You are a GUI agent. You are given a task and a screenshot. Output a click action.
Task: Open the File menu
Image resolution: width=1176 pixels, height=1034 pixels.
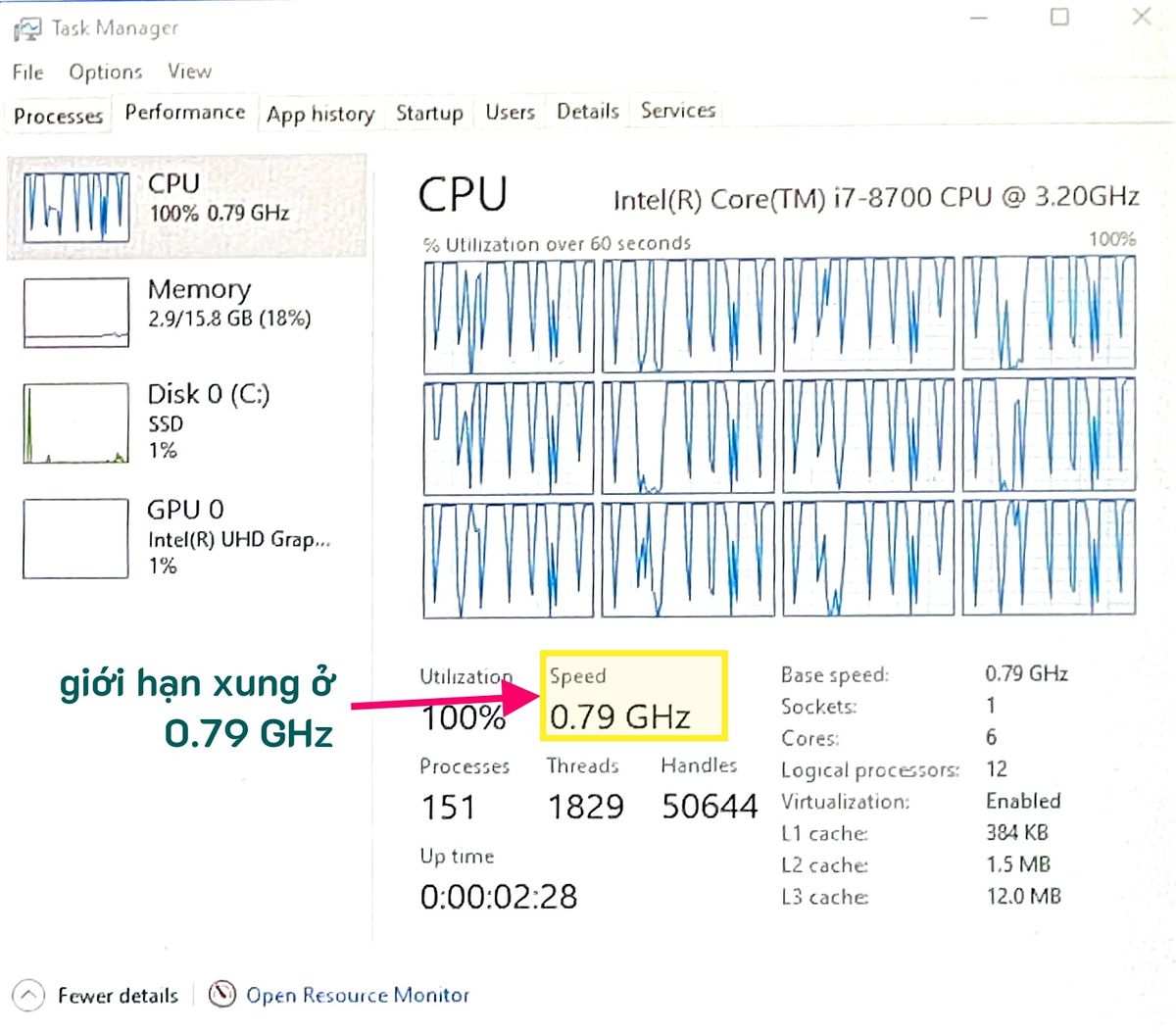27,72
